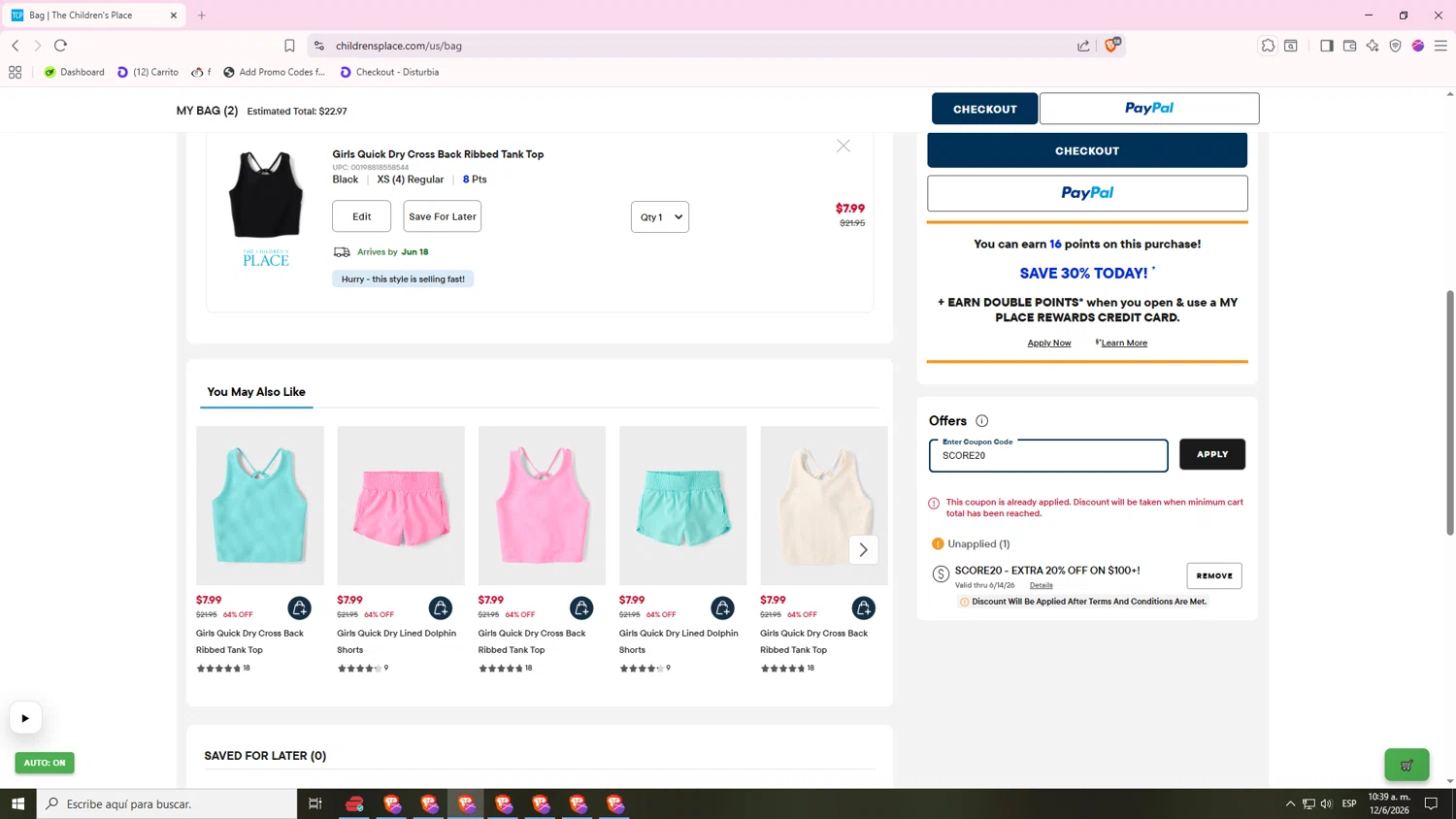The width and height of the screenshot is (1456, 819).
Task: Expand the hidden system tray icons chevron
Action: [1290, 803]
